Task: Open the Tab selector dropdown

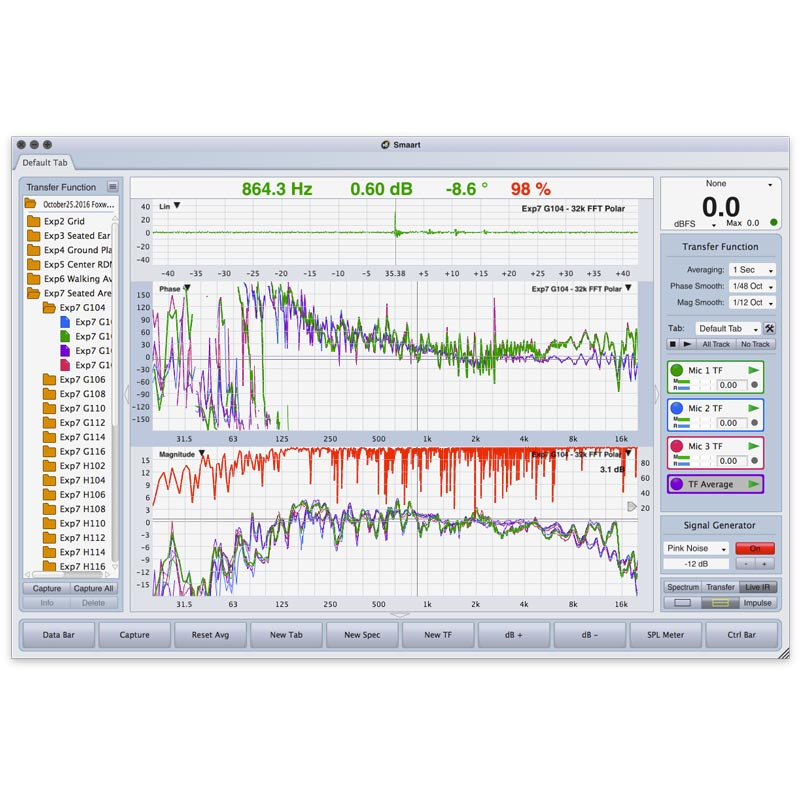Action: (x=728, y=329)
